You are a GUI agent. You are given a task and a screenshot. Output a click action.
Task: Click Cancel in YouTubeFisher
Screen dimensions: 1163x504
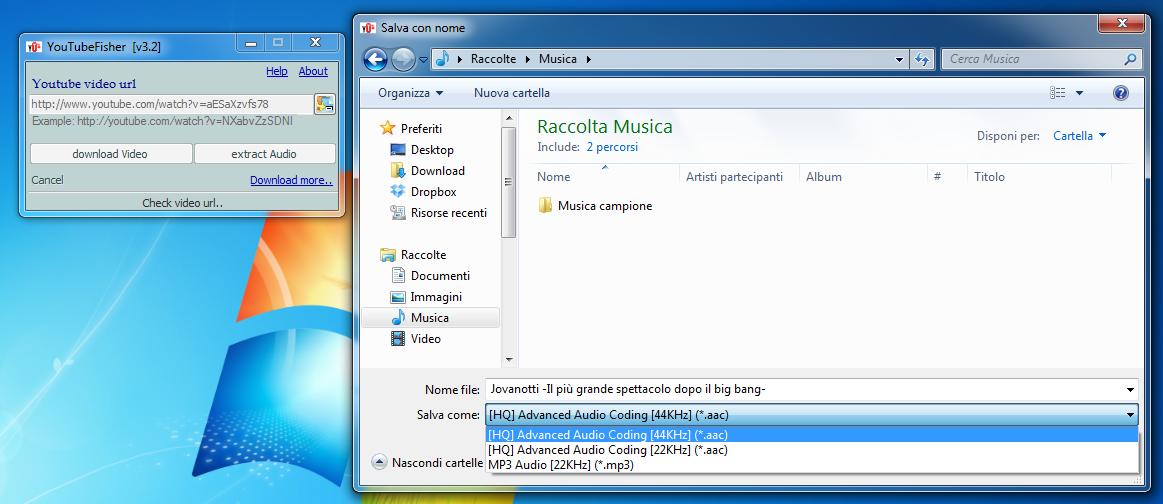(47, 180)
